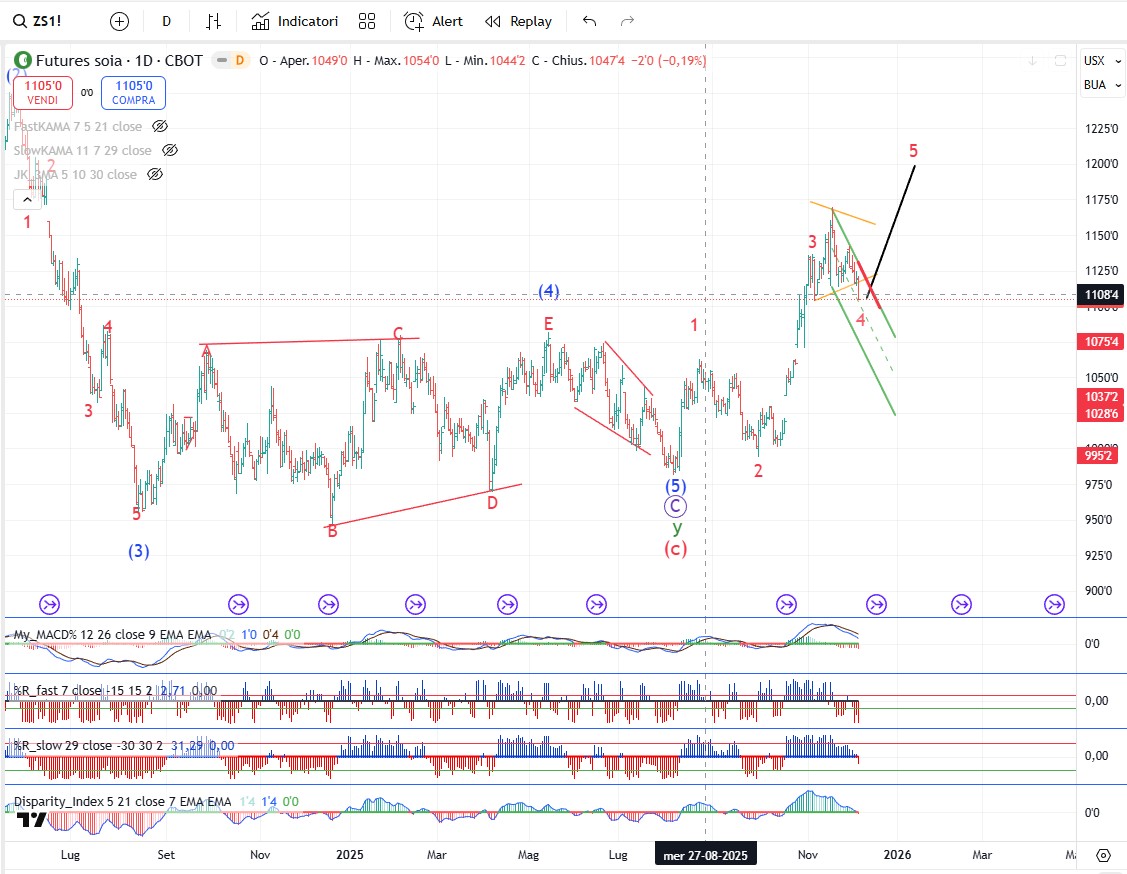Show the FastKAMA 7 5 21 indicator
The width and height of the screenshot is (1127, 874).
pos(160,127)
